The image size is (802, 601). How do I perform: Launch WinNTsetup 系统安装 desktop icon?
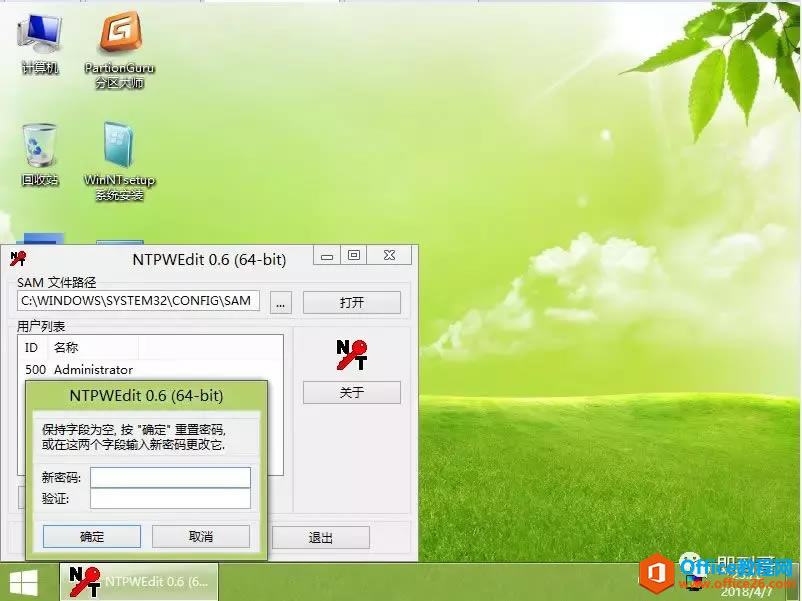tap(119, 161)
